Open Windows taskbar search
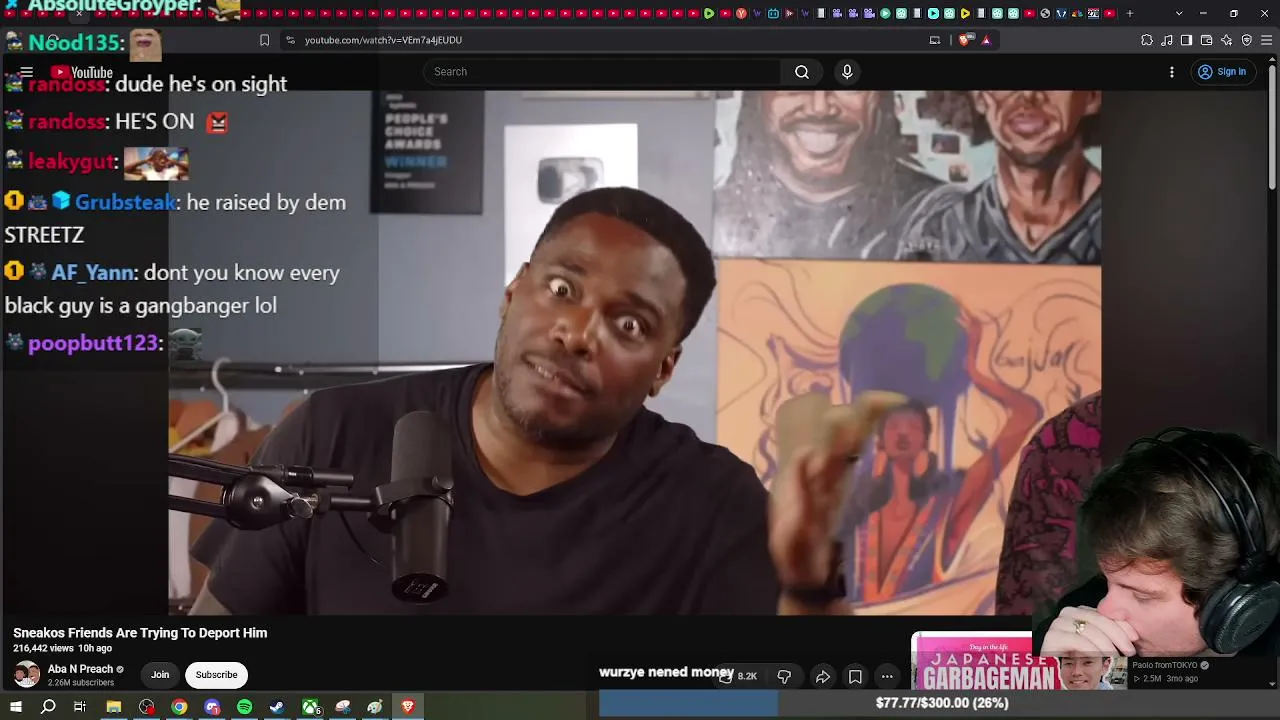This screenshot has height=720, width=1280. click(48, 707)
